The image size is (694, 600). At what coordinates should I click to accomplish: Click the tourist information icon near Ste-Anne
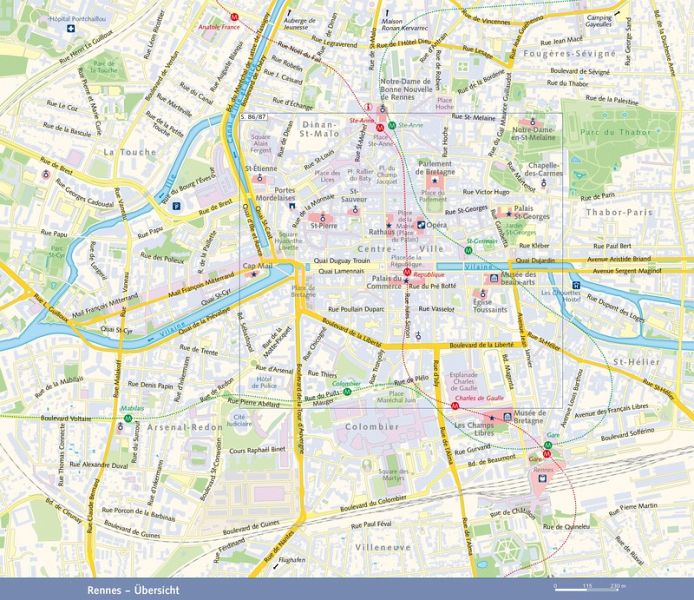(x=368, y=107)
